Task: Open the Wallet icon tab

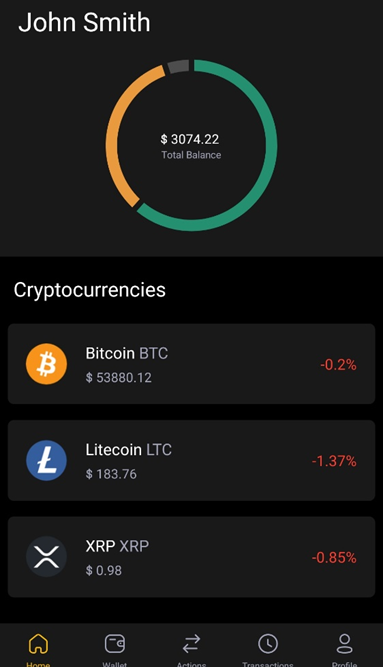Action: coord(115,644)
